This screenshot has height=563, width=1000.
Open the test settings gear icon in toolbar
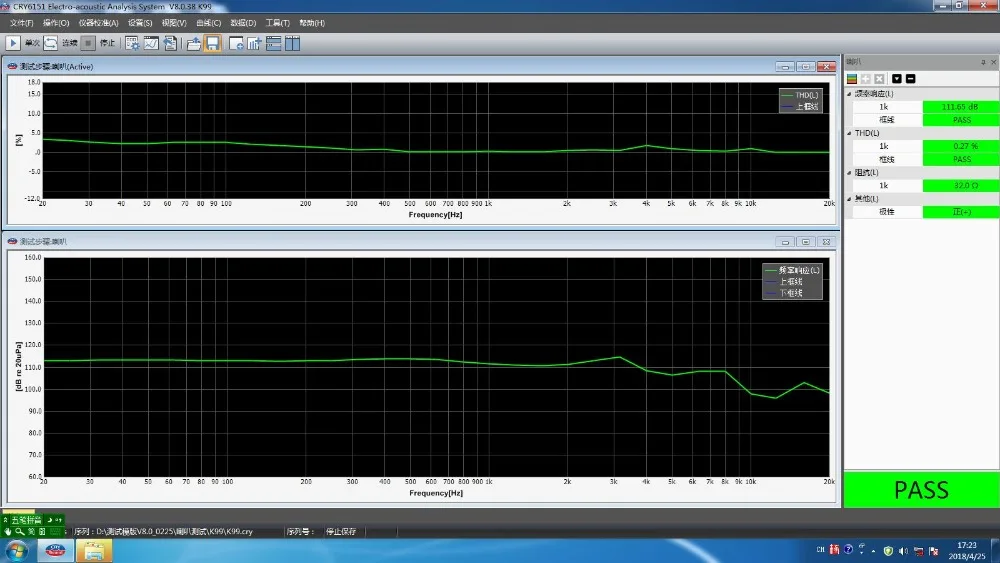tap(132, 43)
